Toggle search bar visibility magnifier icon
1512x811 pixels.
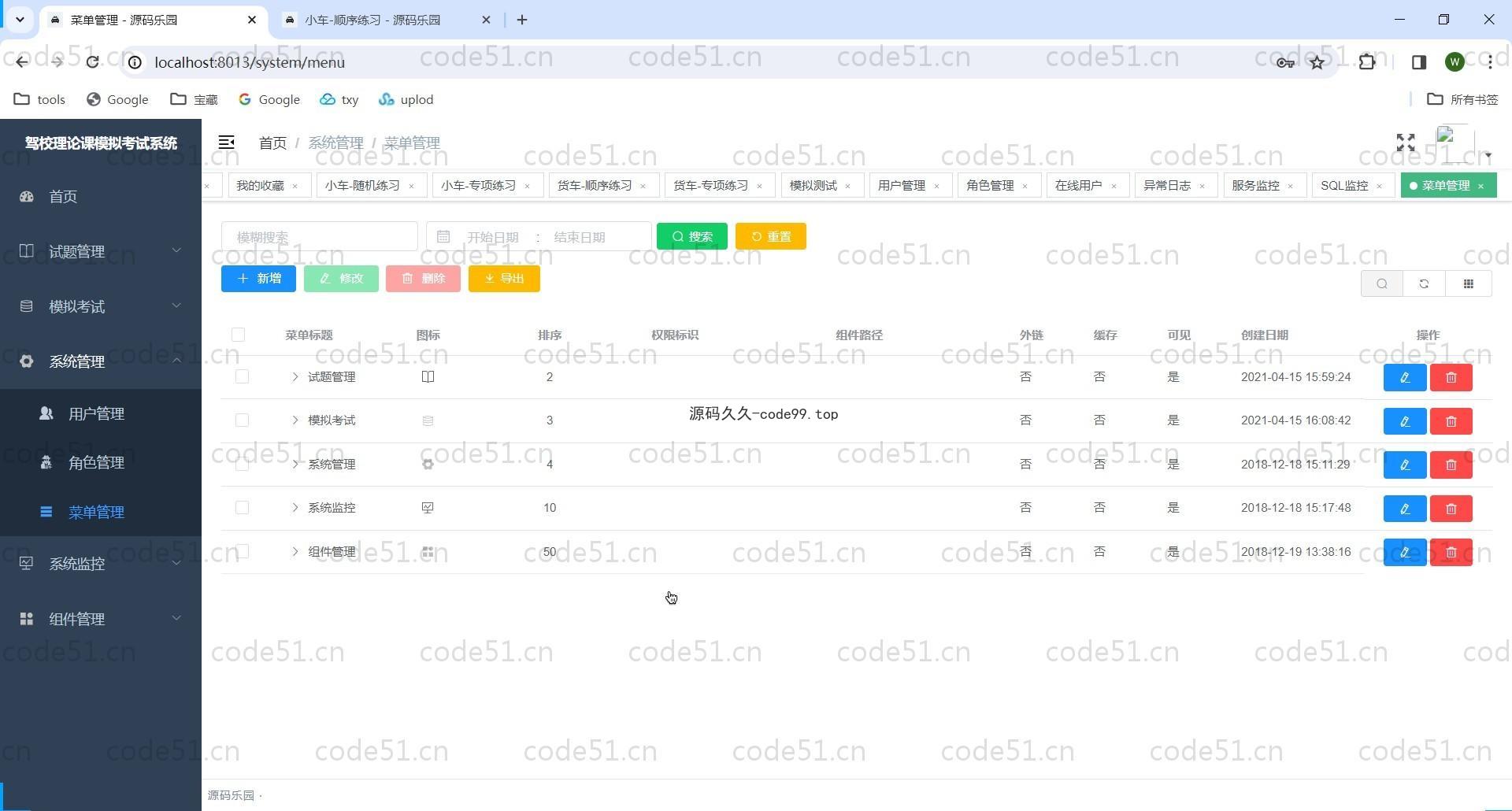(1382, 283)
